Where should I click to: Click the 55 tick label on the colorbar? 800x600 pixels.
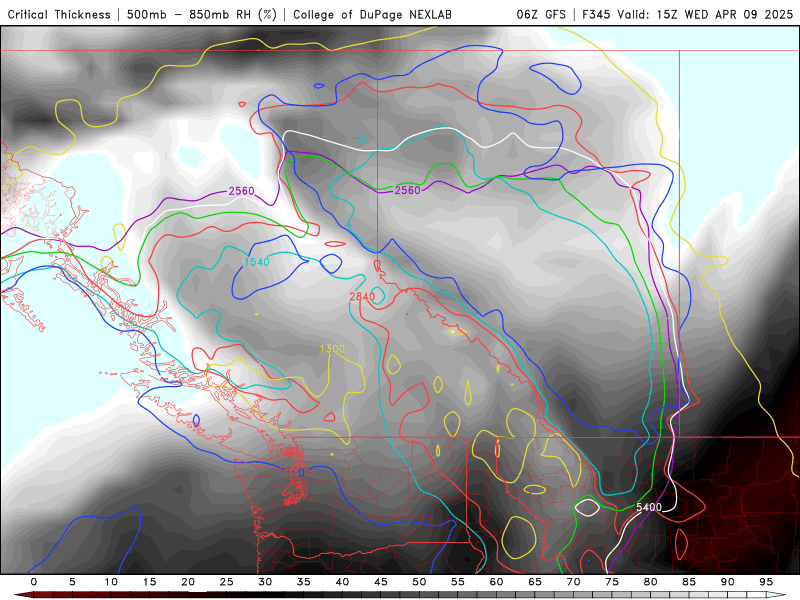coord(458,582)
